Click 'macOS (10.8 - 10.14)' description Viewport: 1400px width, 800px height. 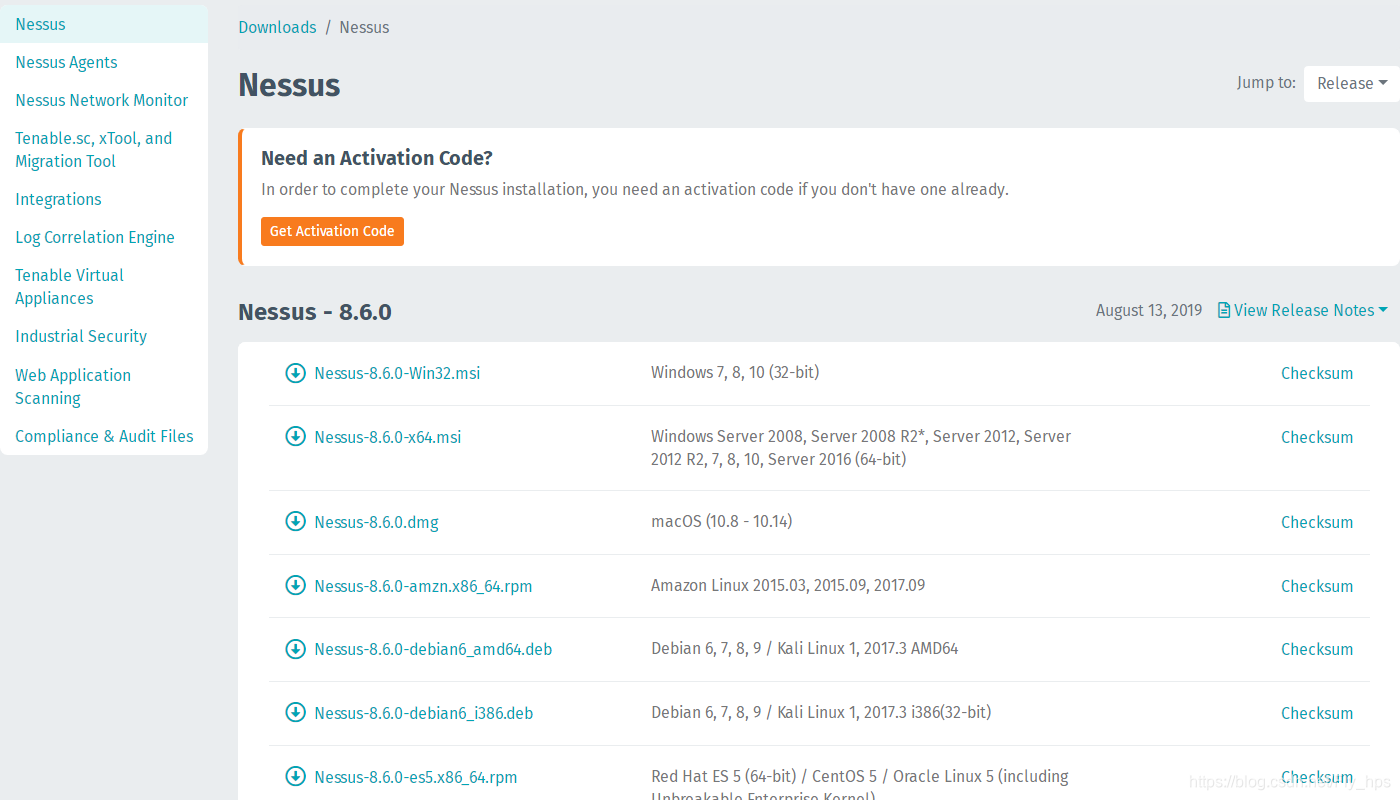tap(722, 521)
